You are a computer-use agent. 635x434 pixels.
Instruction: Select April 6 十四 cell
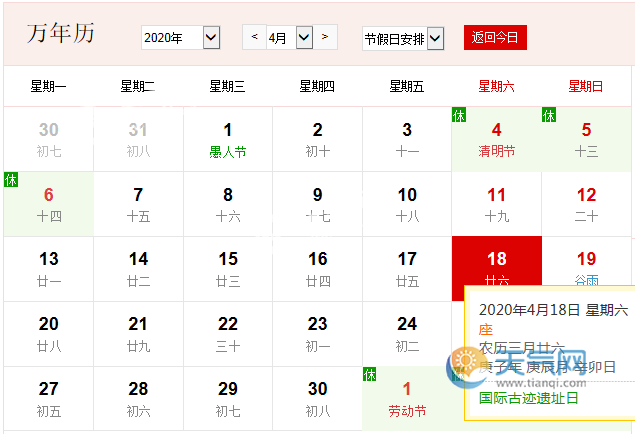pos(49,204)
